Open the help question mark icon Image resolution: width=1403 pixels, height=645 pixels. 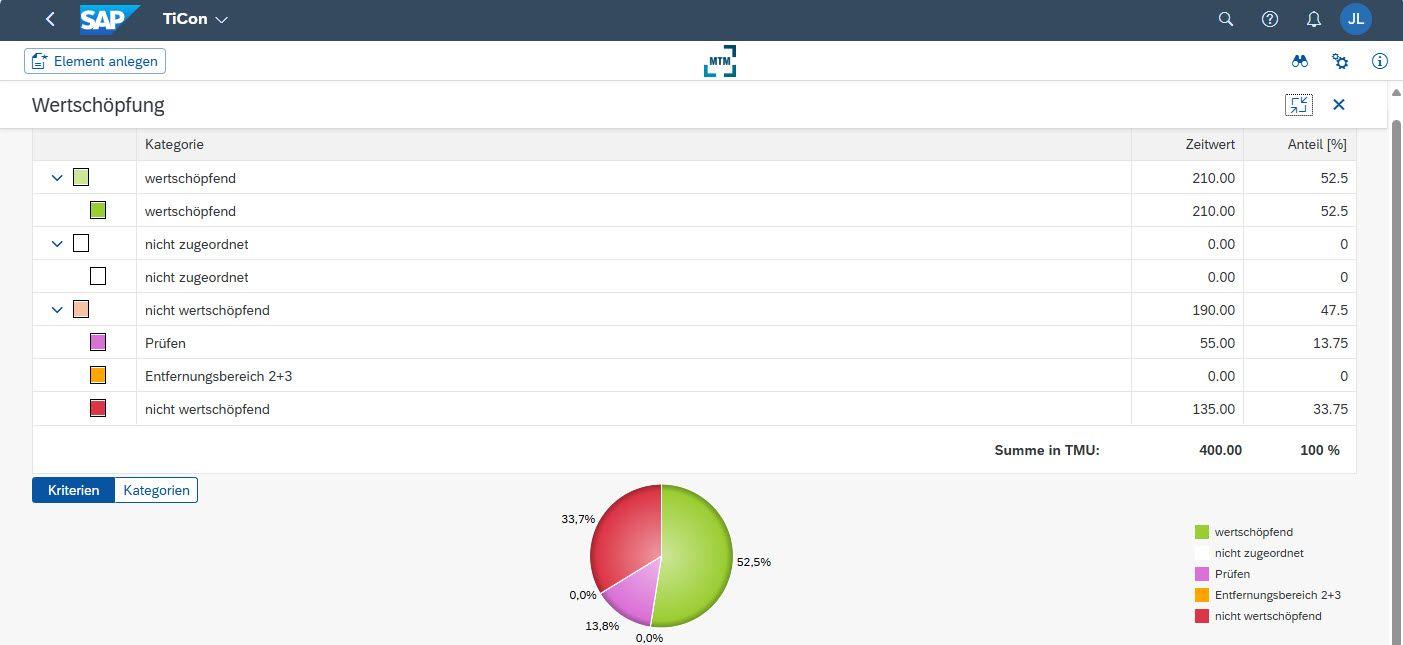tap(1269, 19)
